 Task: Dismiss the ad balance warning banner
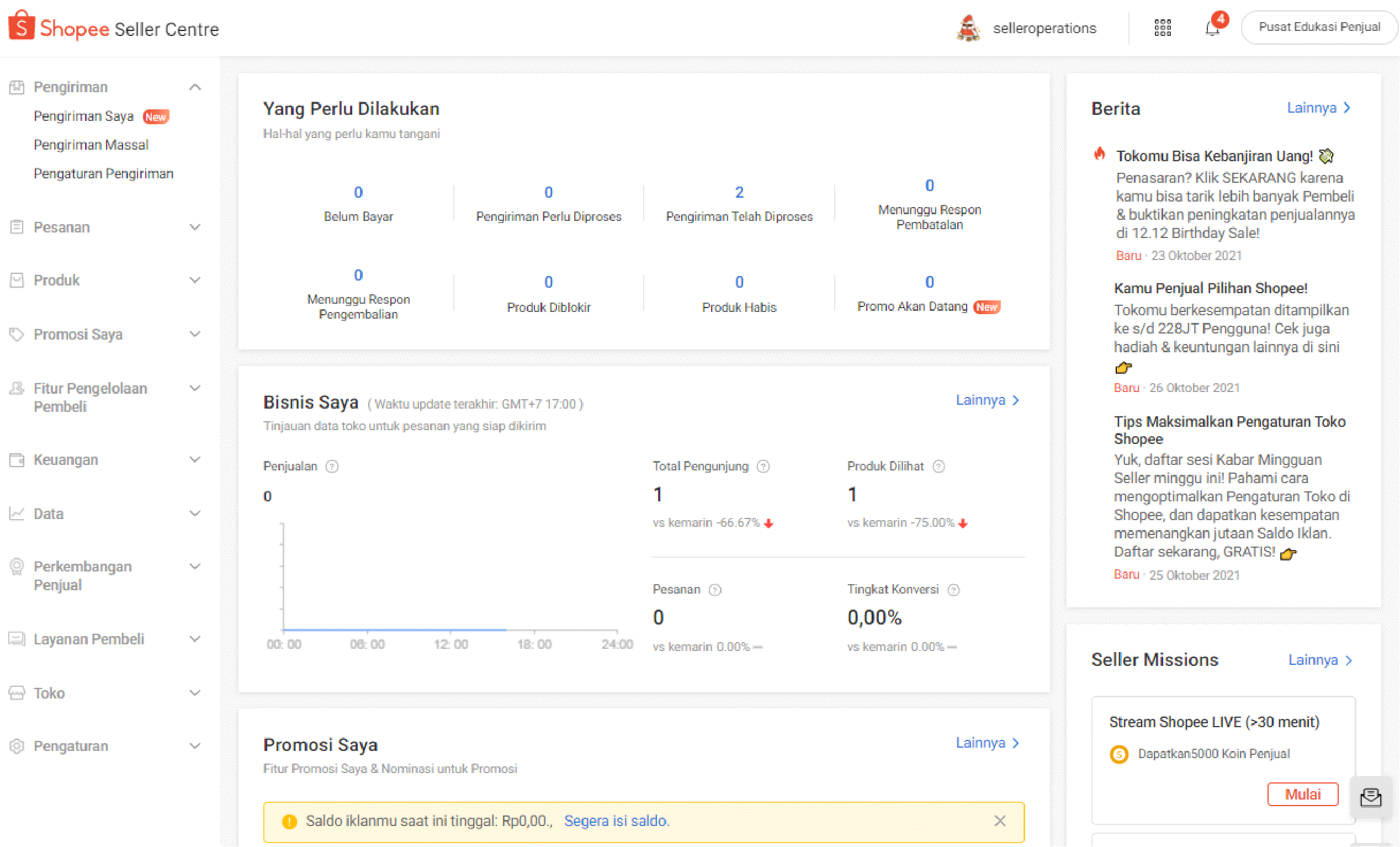coord(1000,822)
